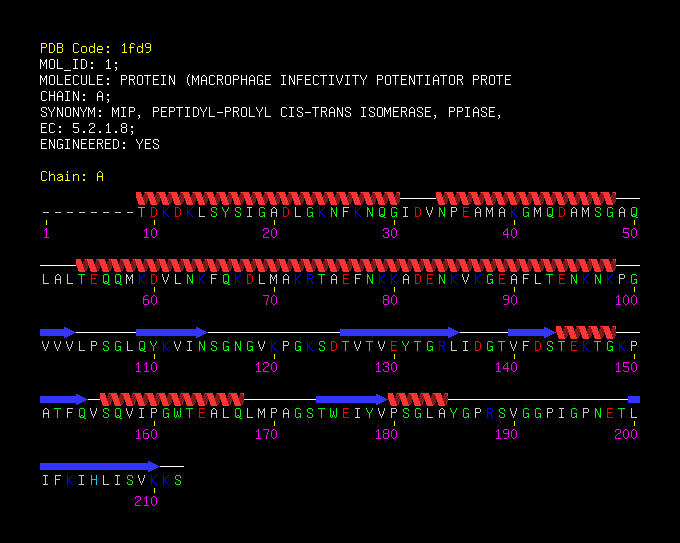This screenshot has width=680, height=543.
Task: Click residue number label 100
Action: [626, 300]
